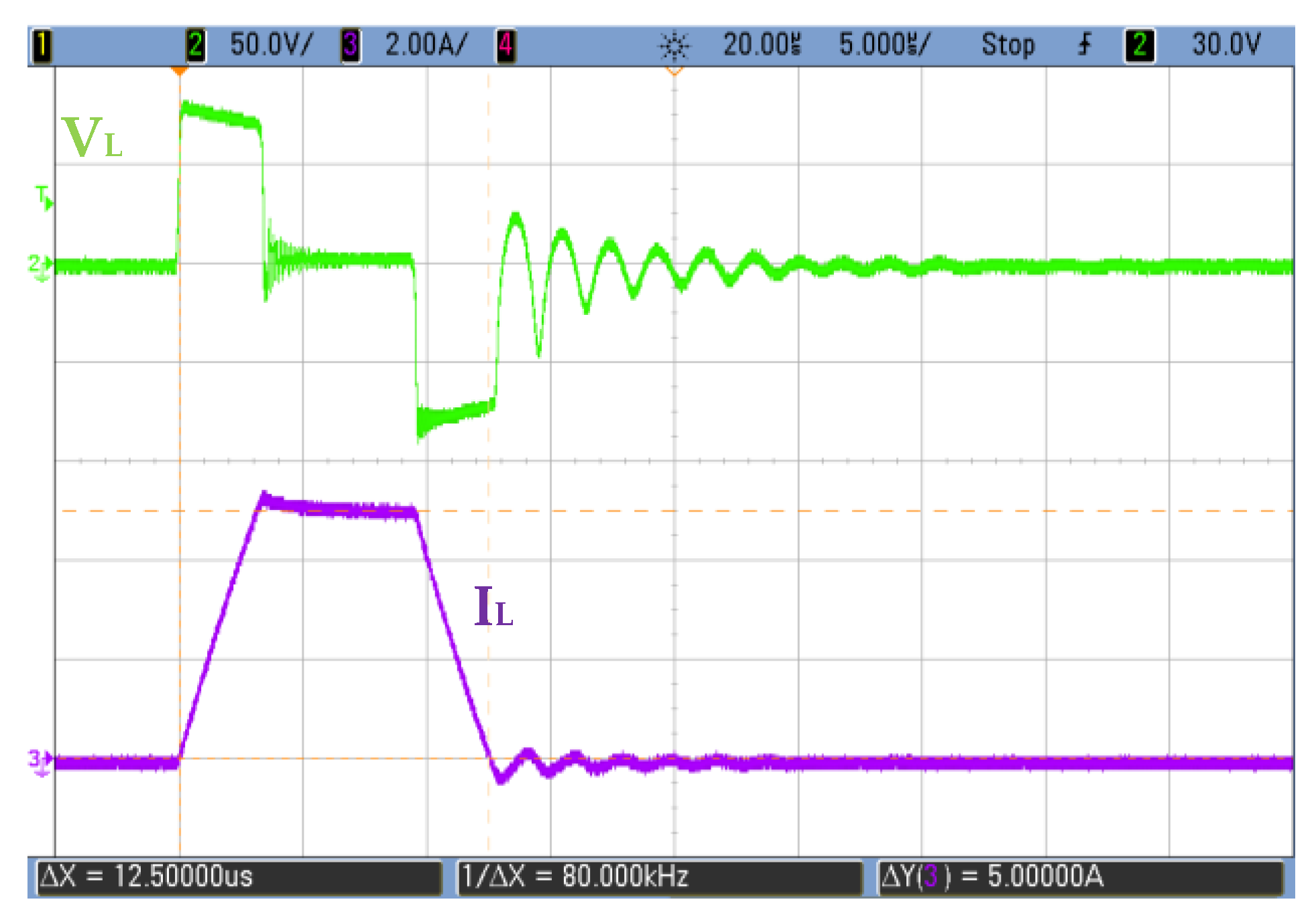Click the trigger level T marker
The width and height of the screenshot is (1314, 924).
tap(43, 198)
